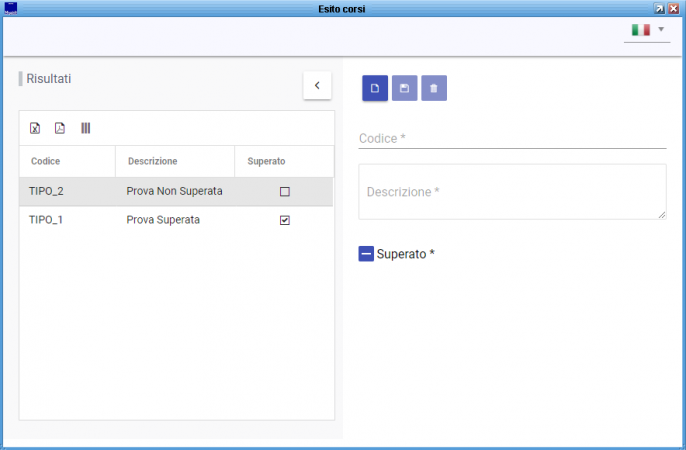Select the TIPO_1 row

[x=47, y=220]
